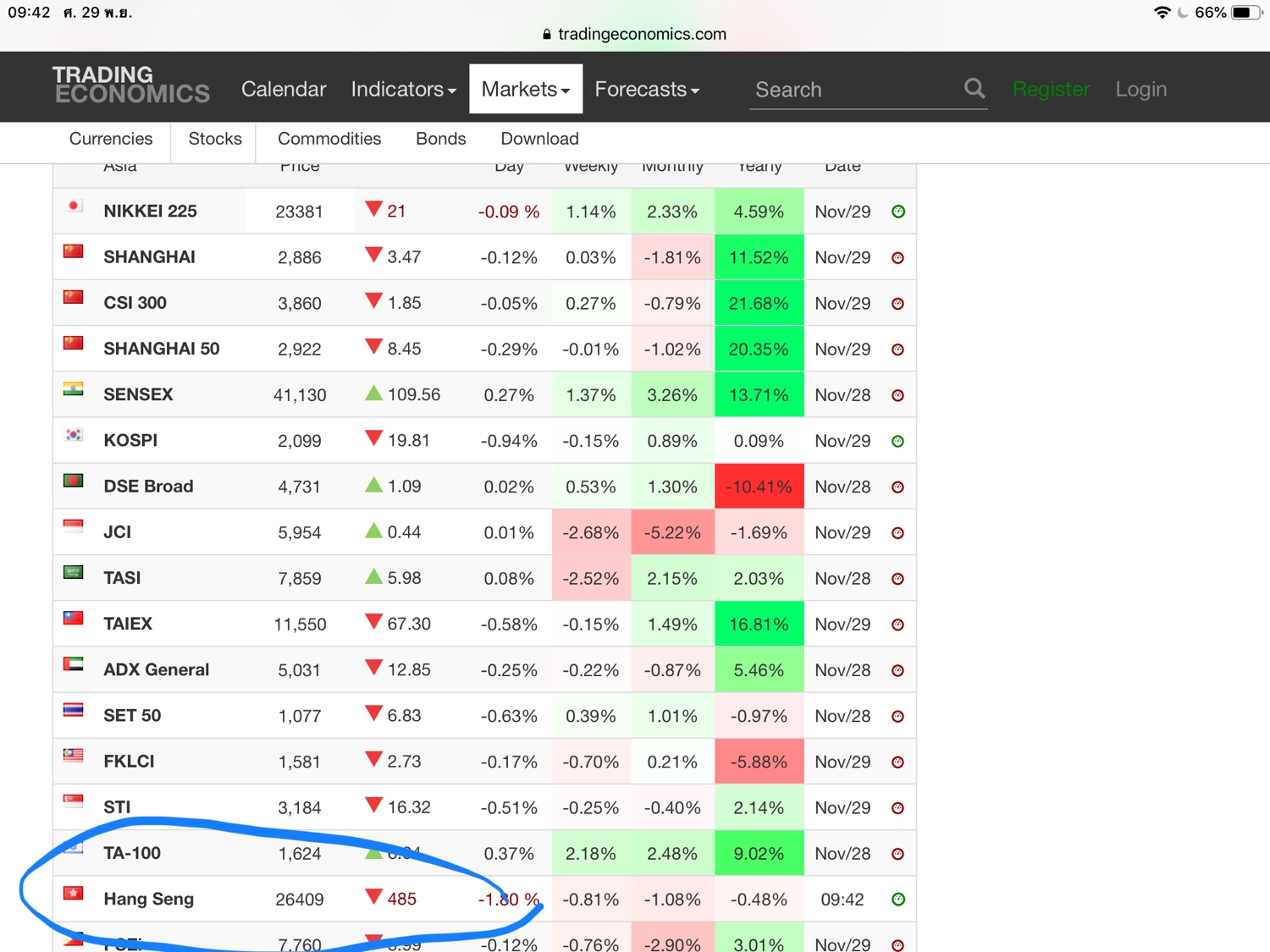This screenshot has width=1270, height=952.
Task: Click the red clock icon in JCI row
Action: [898, 532]
